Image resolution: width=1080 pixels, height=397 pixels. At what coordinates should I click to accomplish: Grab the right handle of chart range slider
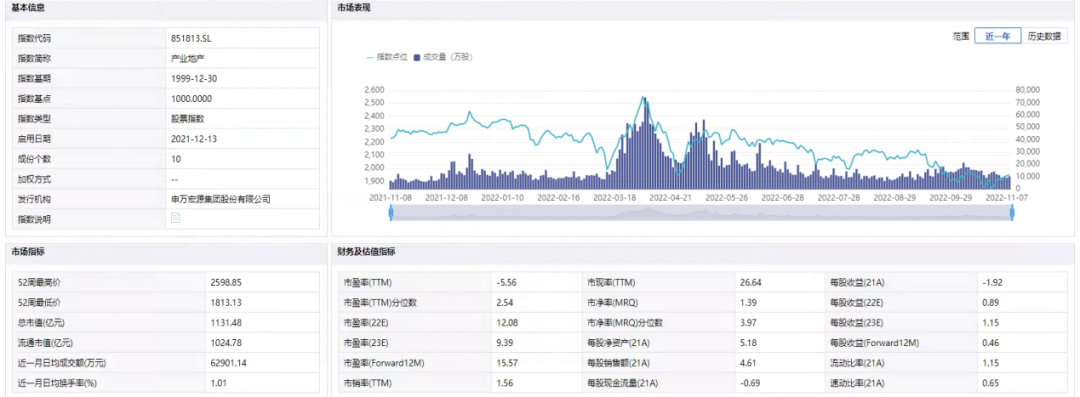(x=1012, y=214)
